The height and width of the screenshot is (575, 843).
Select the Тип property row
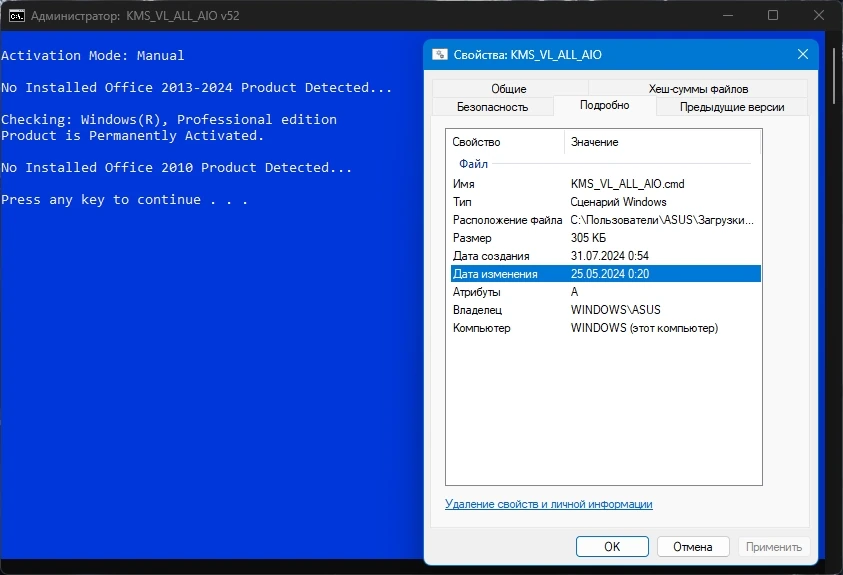point(605,202)
